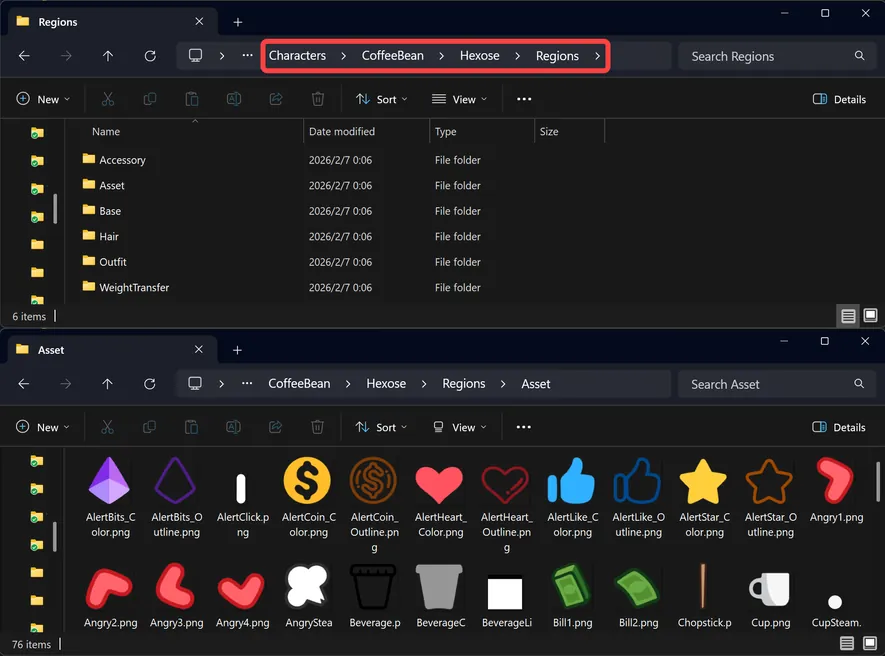Image resolution: width=885 pixels, height=656 pixels.
Task: Toggle the Details pane in Regions window
Action: [839, 99]
